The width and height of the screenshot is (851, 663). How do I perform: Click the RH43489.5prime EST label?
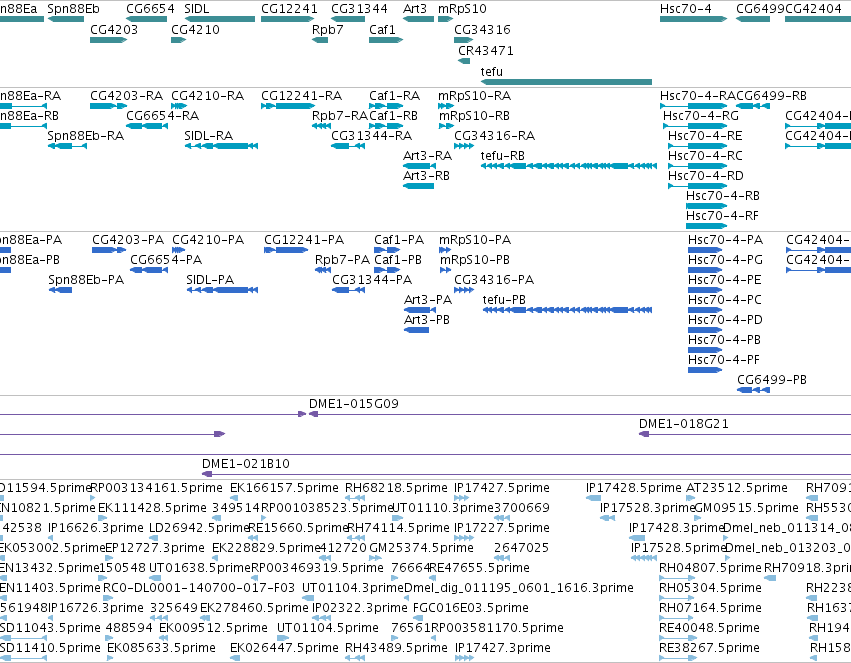pyautogui.click(x=397, y=648)
